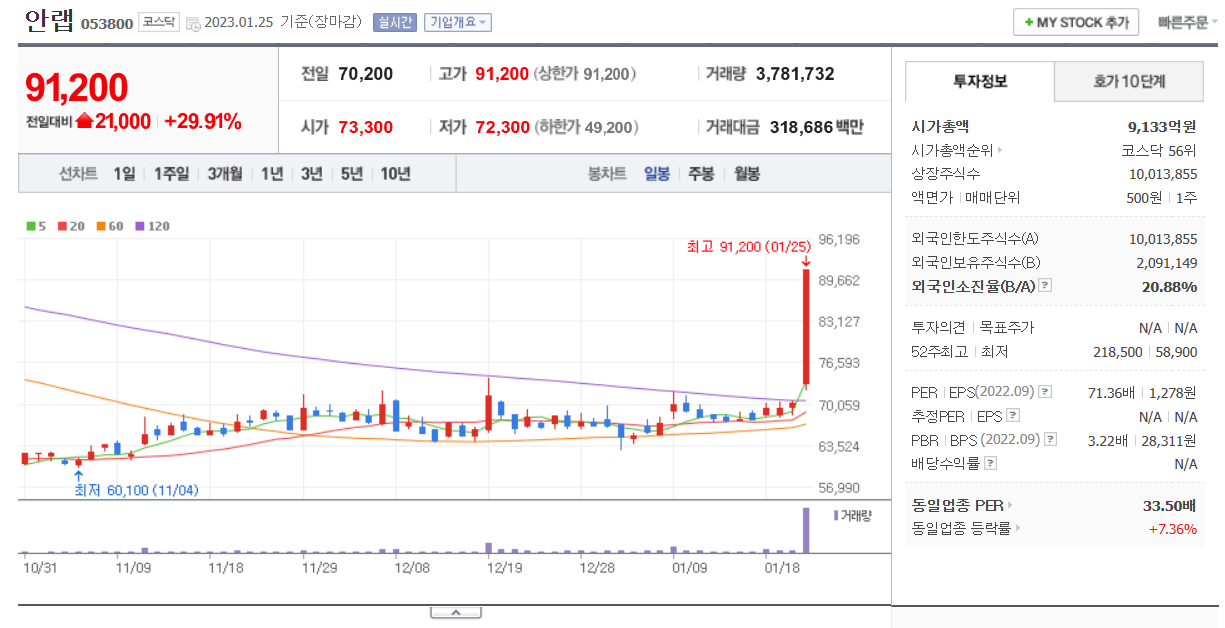
Task: Click the 봉차트 label
Action: [x=607, y=173]
